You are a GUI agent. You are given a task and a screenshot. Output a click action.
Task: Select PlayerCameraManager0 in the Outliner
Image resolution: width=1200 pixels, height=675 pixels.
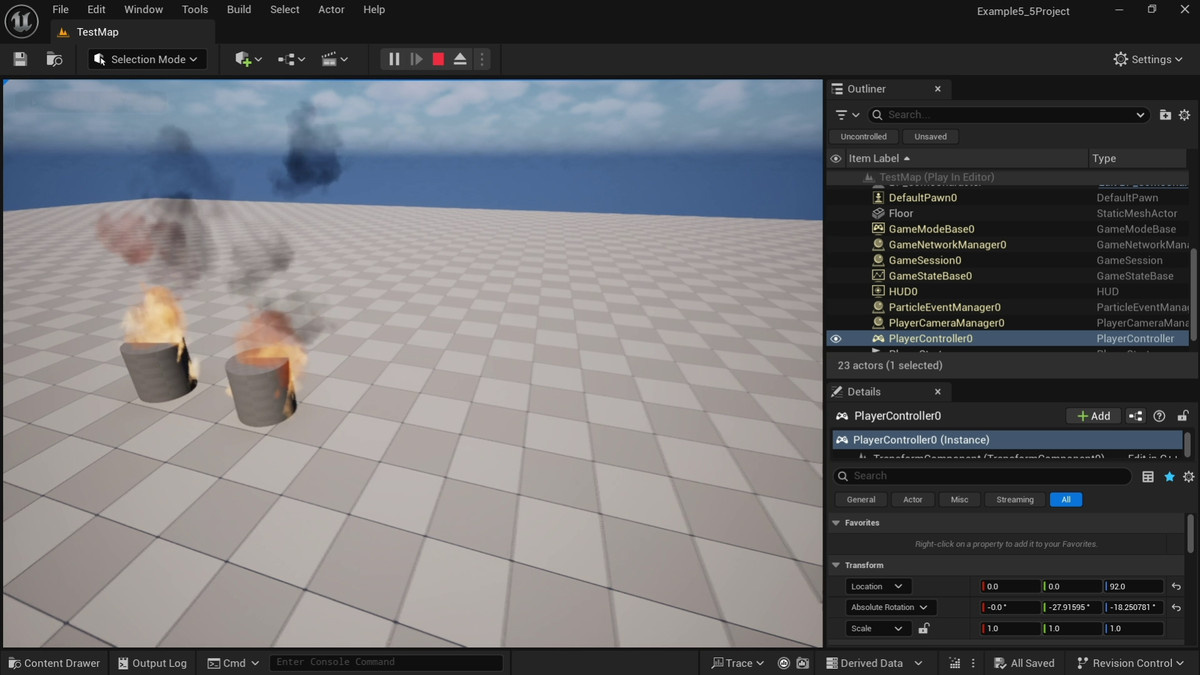[x=946, y=323]
